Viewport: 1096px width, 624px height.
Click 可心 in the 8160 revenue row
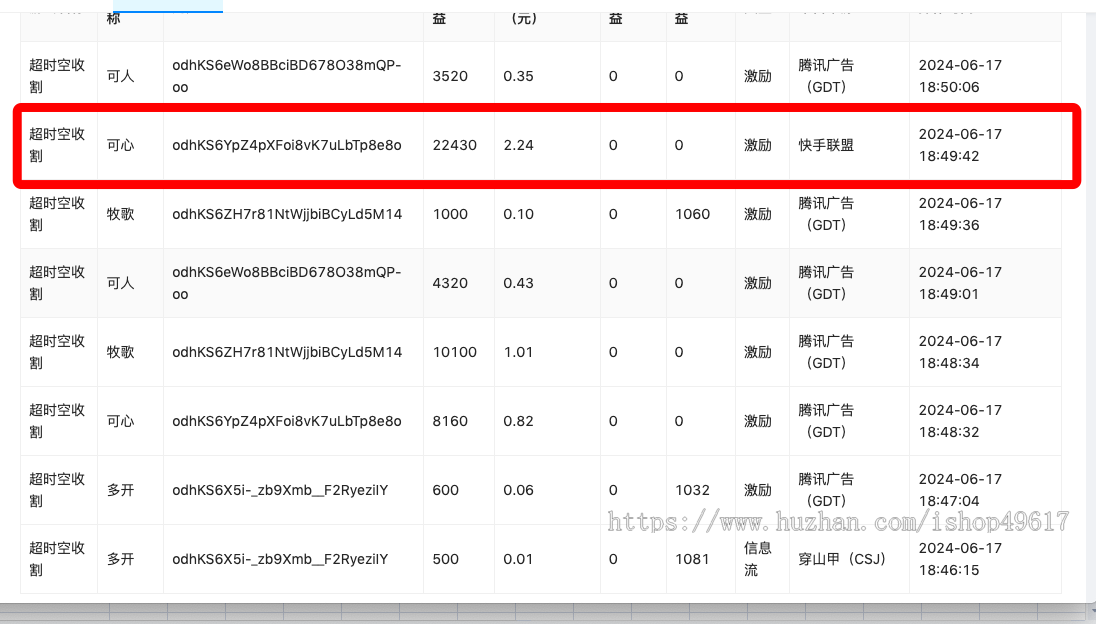pyautogui.click(x=120, y=421)
